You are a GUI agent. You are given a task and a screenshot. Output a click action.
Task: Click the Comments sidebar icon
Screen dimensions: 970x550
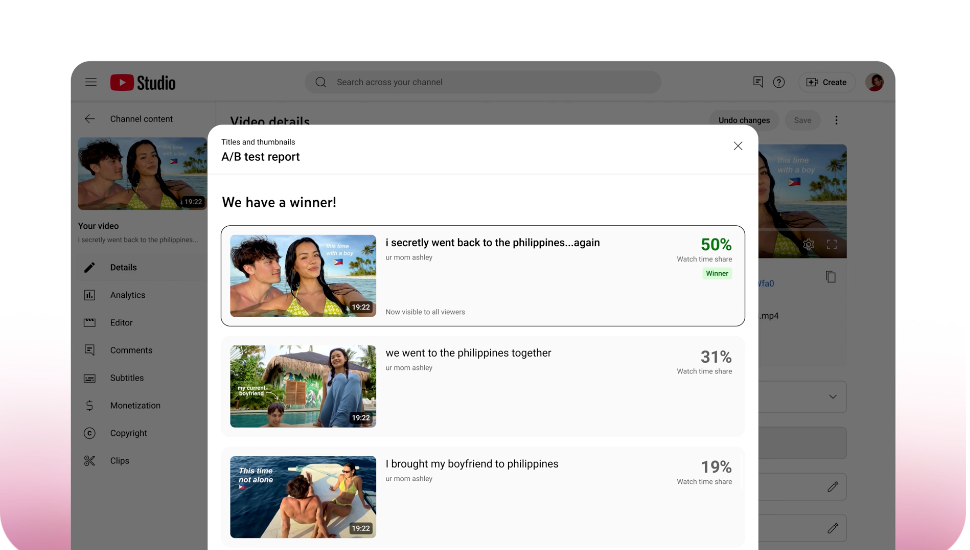[90, 350]
